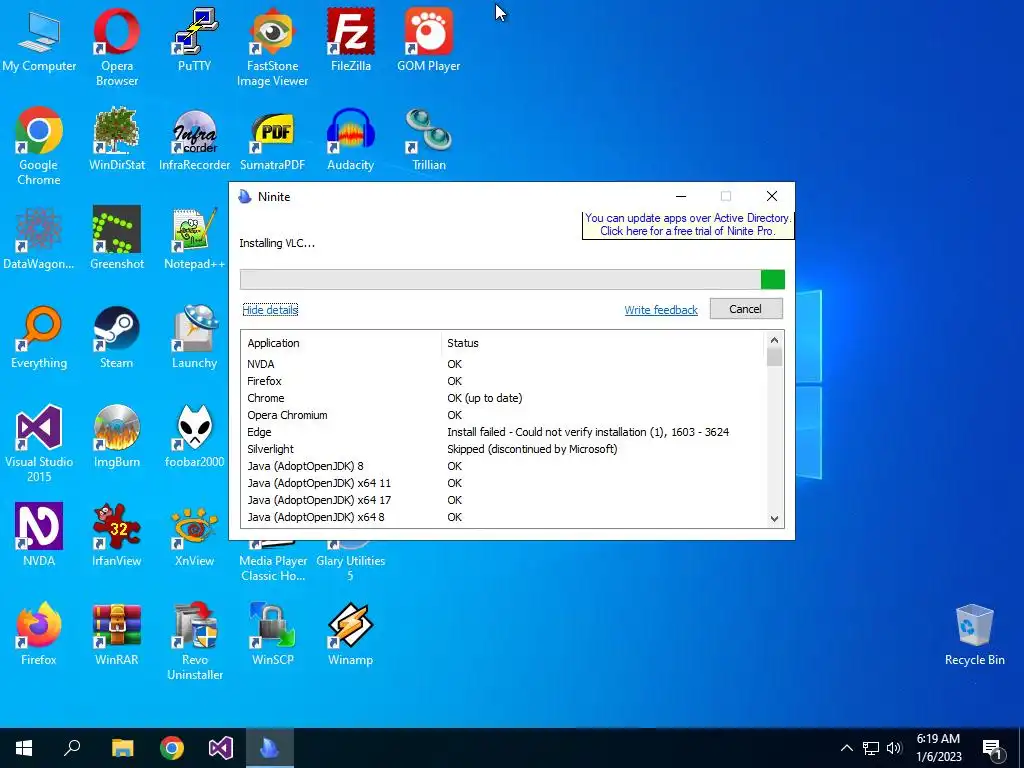Viewport: 1024px width, 768px height.
Task: Minimize the Ninite window
Action: click(680, 196)
